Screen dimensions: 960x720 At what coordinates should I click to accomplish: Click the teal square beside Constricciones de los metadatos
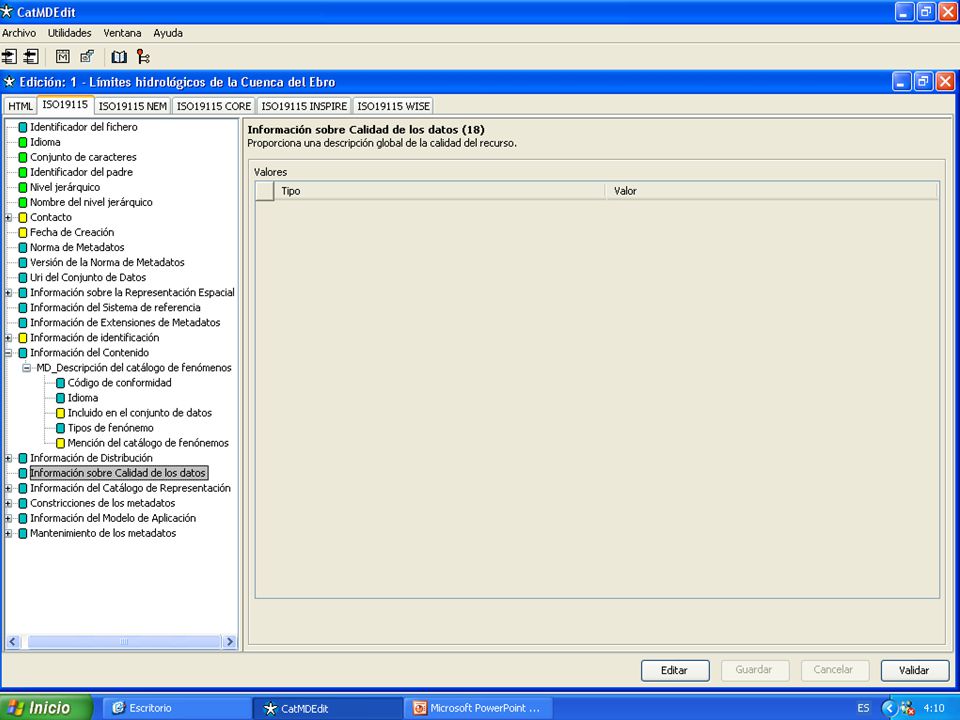[x=23, y=503]
